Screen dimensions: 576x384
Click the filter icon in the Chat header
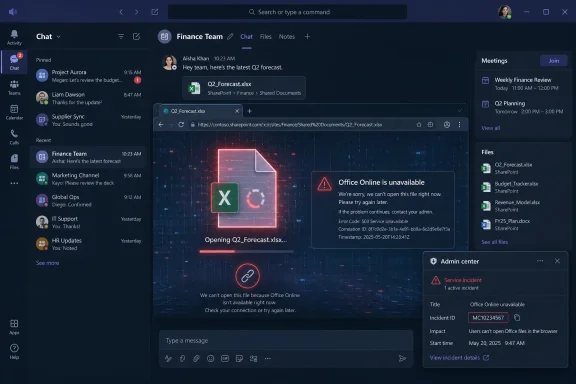(121, 36)
